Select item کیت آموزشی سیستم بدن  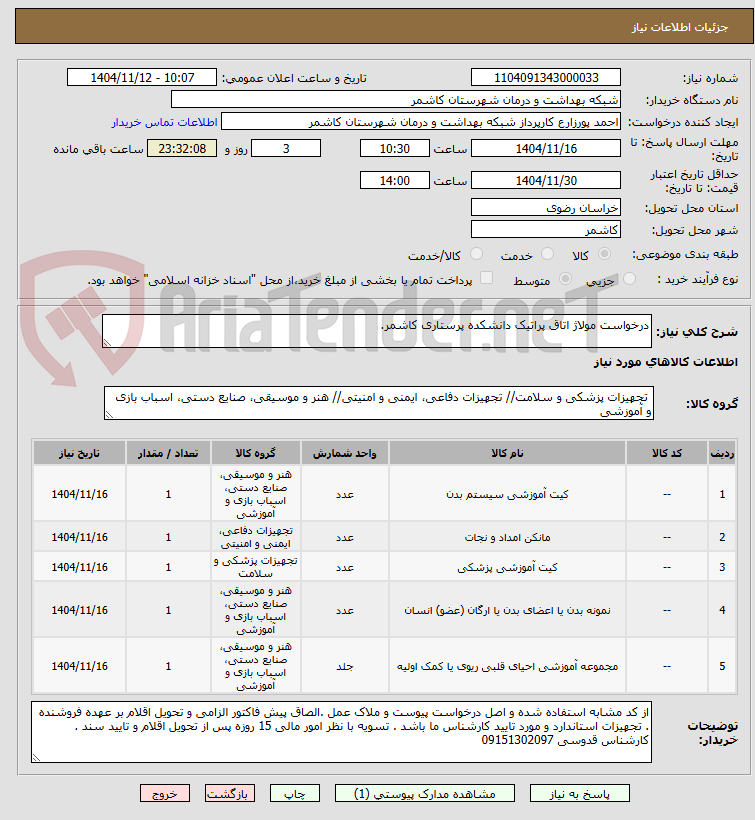click(507, 494)
